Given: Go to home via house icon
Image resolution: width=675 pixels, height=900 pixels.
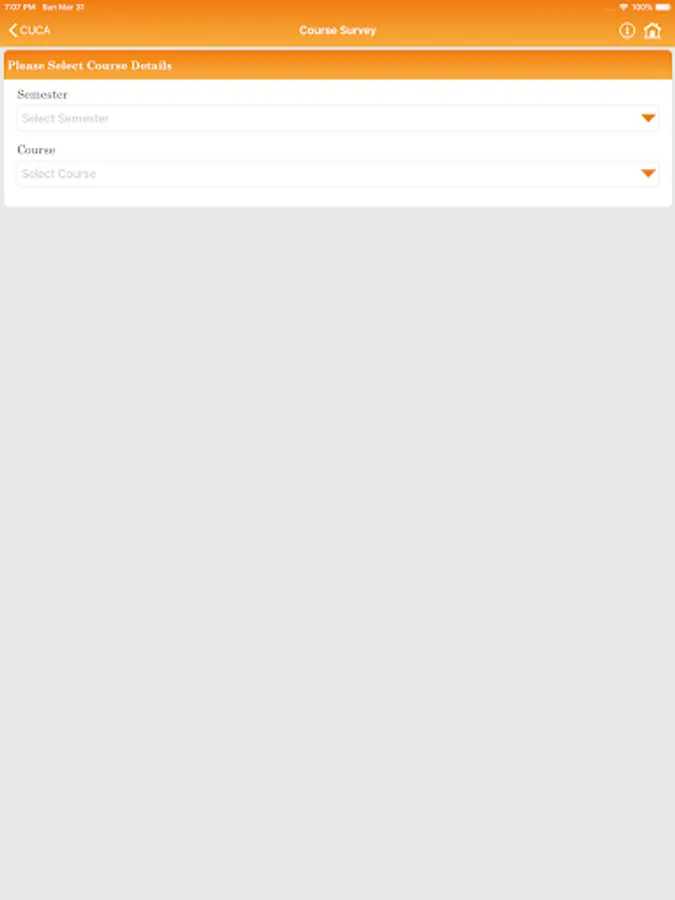Looking at the screenshot, I should click(x=652, y=30).
